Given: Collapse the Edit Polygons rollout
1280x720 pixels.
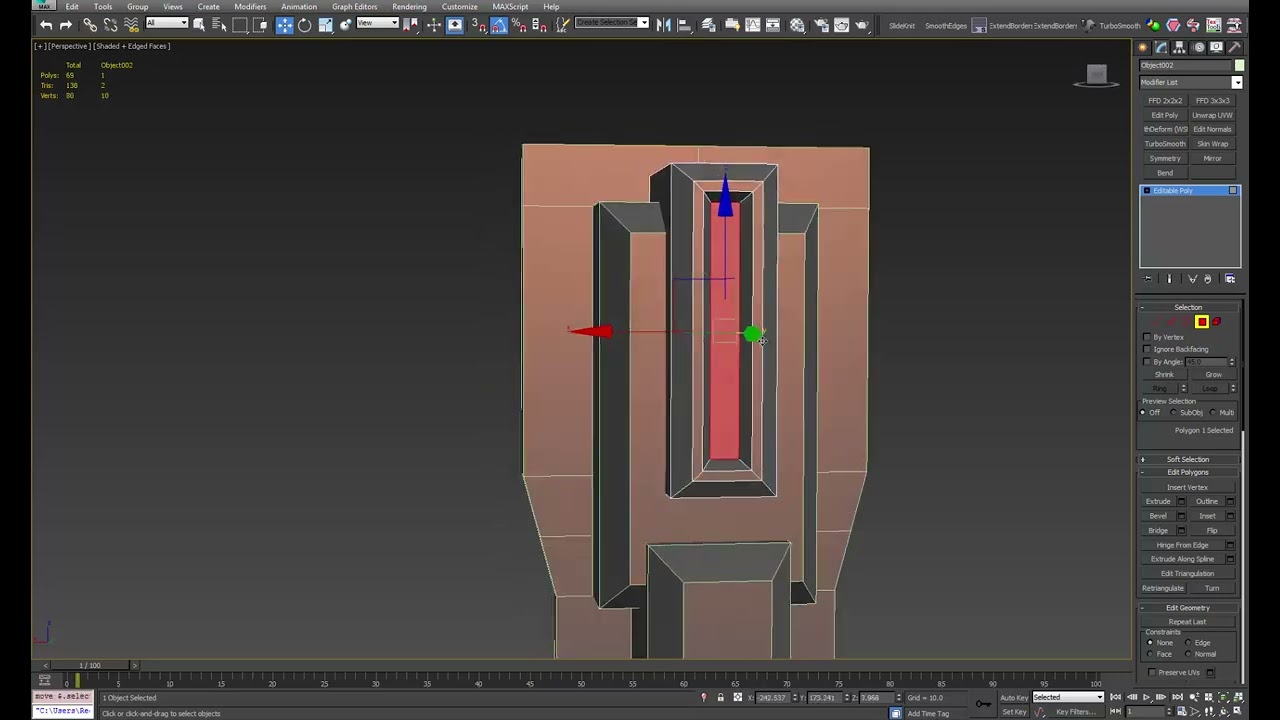Looking at the screenshot, I should (1188, 472).
